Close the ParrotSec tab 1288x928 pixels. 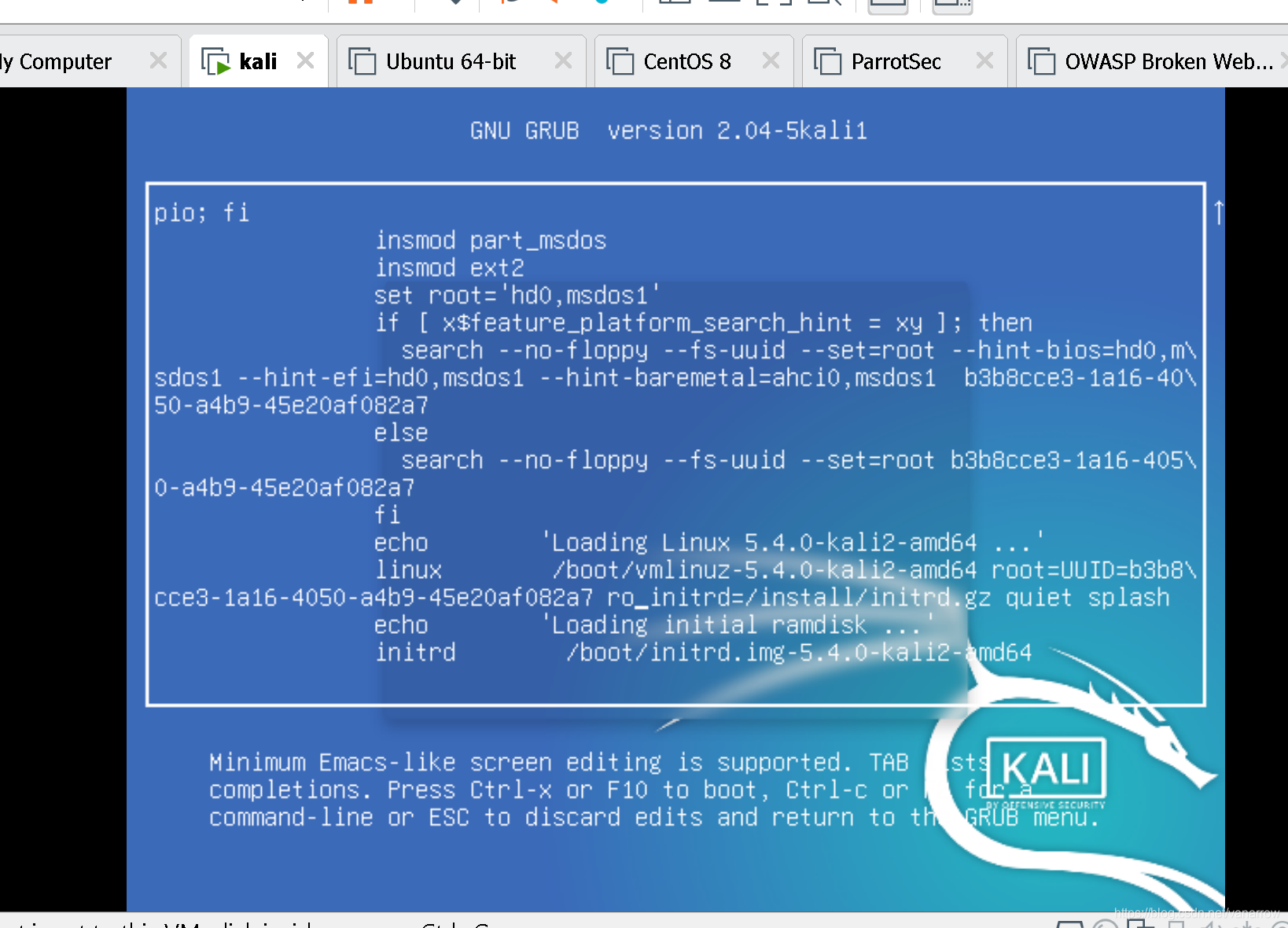point(985,61)
